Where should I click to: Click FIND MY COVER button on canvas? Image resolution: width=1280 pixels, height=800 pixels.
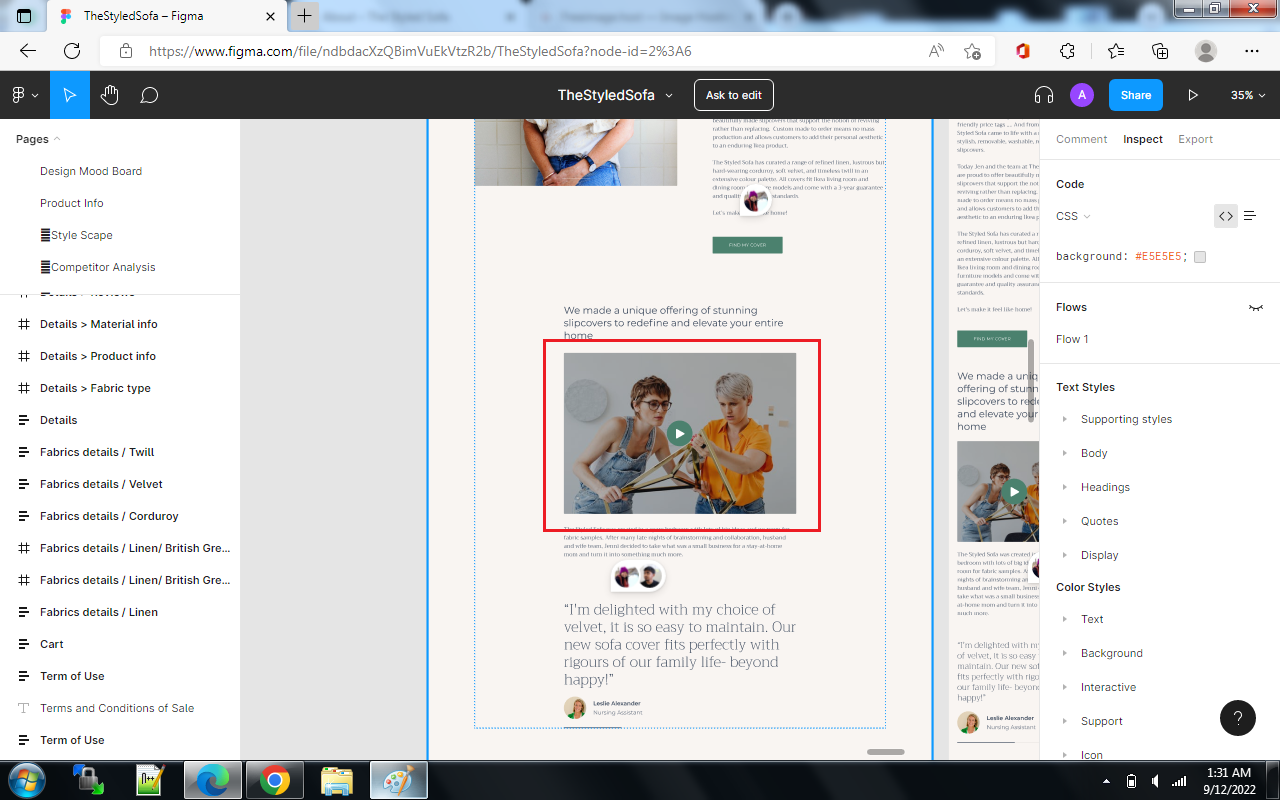[747, 245]
